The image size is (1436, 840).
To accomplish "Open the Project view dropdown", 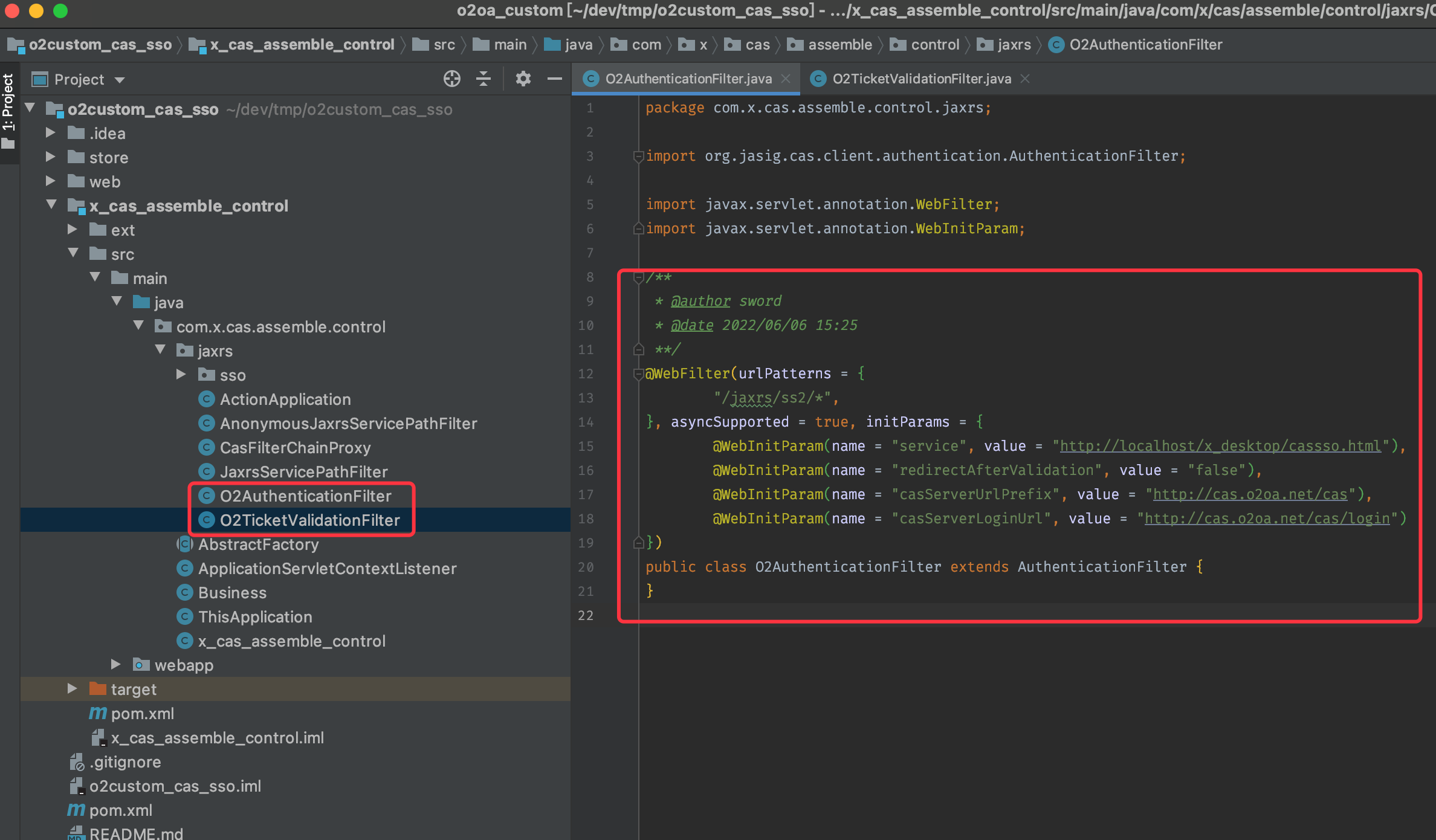I will 120,80.
